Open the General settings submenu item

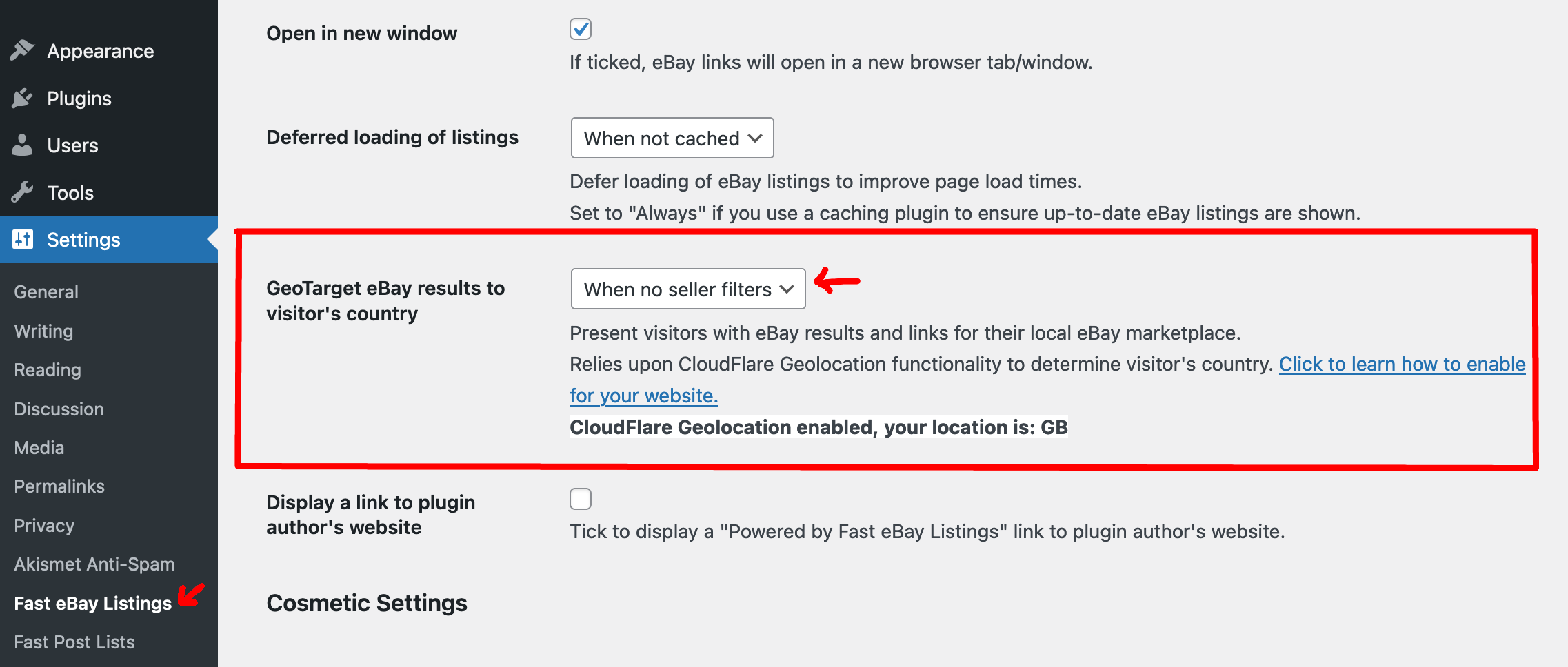click(46, 292)
